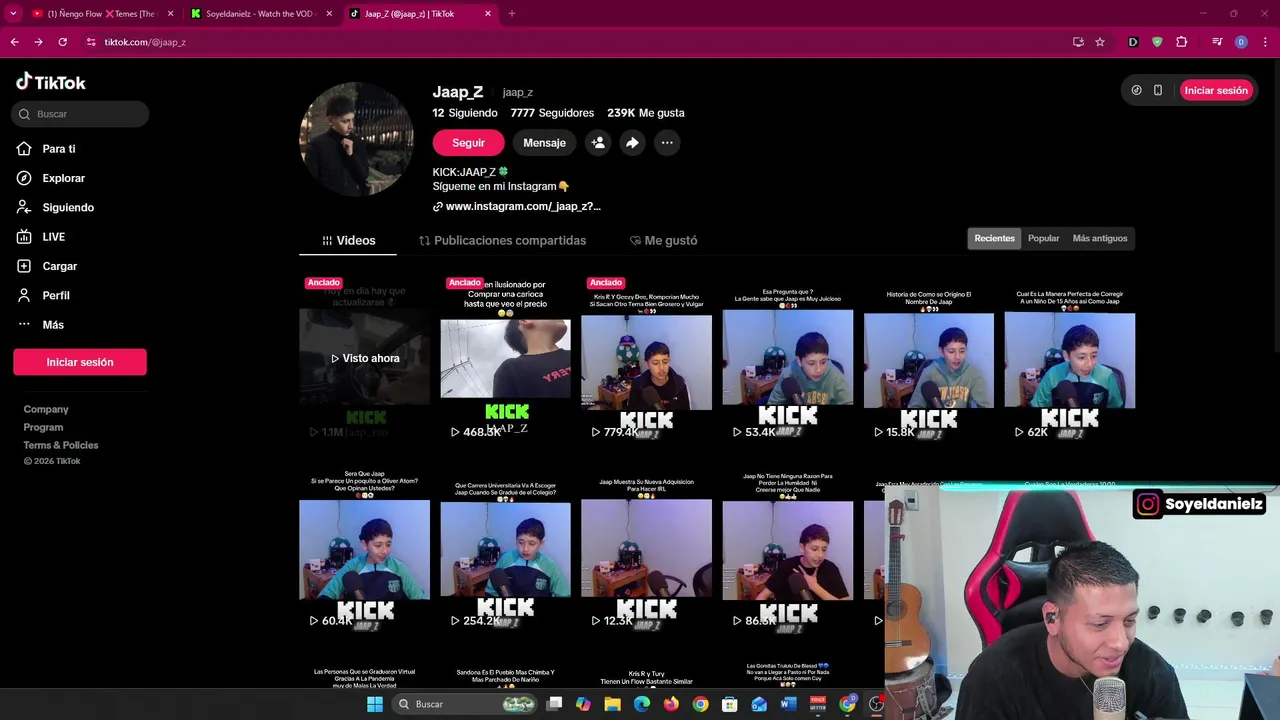Open Chrome three-dots menu
1280x720 pixels.
pos(1265,42)
